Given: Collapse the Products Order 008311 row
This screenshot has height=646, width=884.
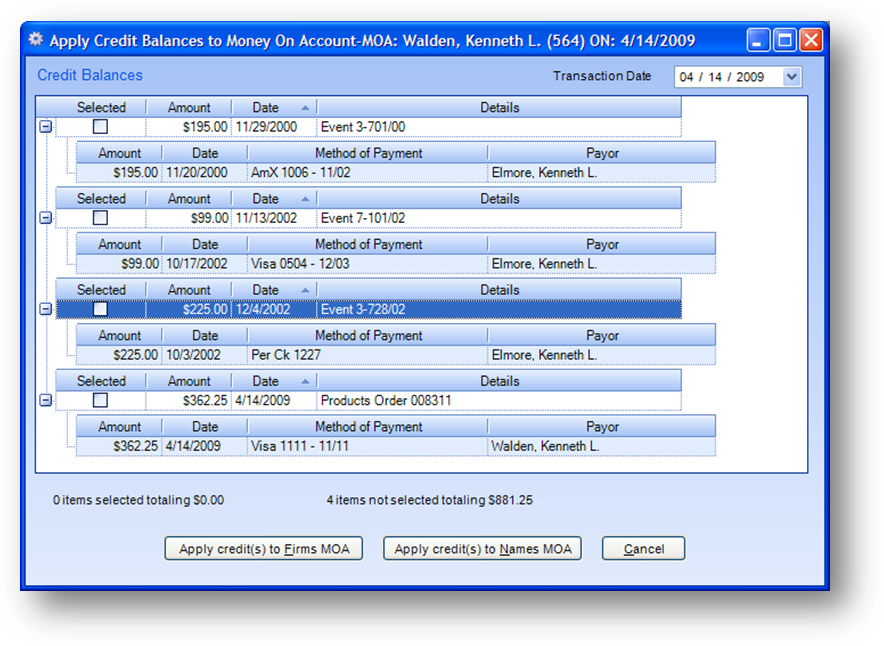Looking at the screenshot, I should click(x=46, y=400).
